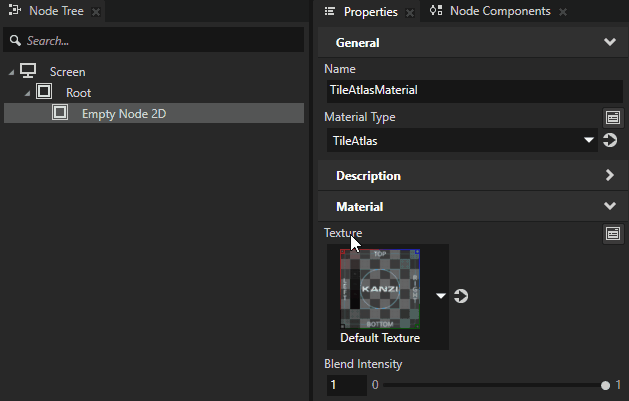Screen dimensions: 629x401
Task: Click the Blend Intensity slider handle
Action: point(605,385)
